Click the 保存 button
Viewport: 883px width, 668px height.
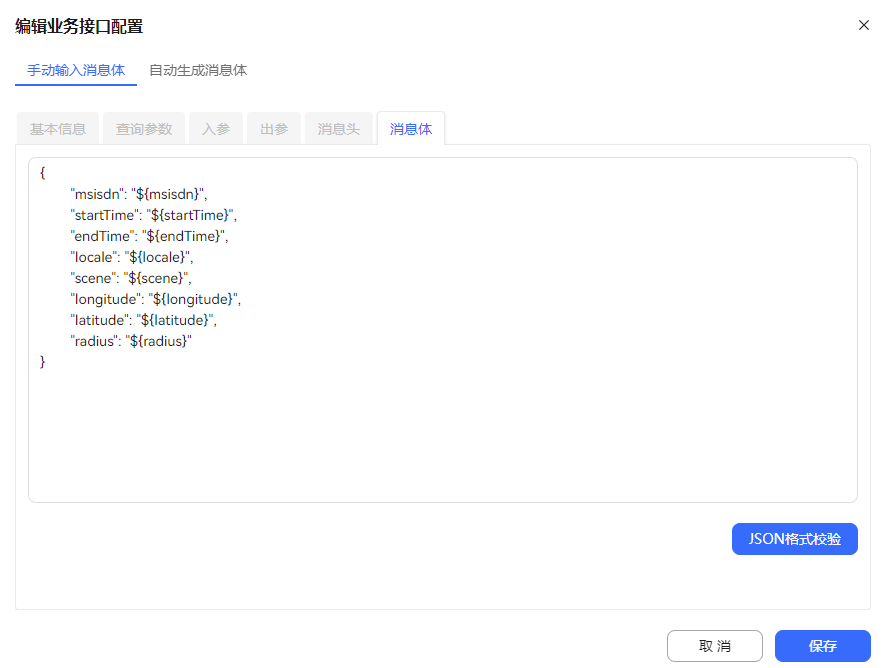coord(823,646)
